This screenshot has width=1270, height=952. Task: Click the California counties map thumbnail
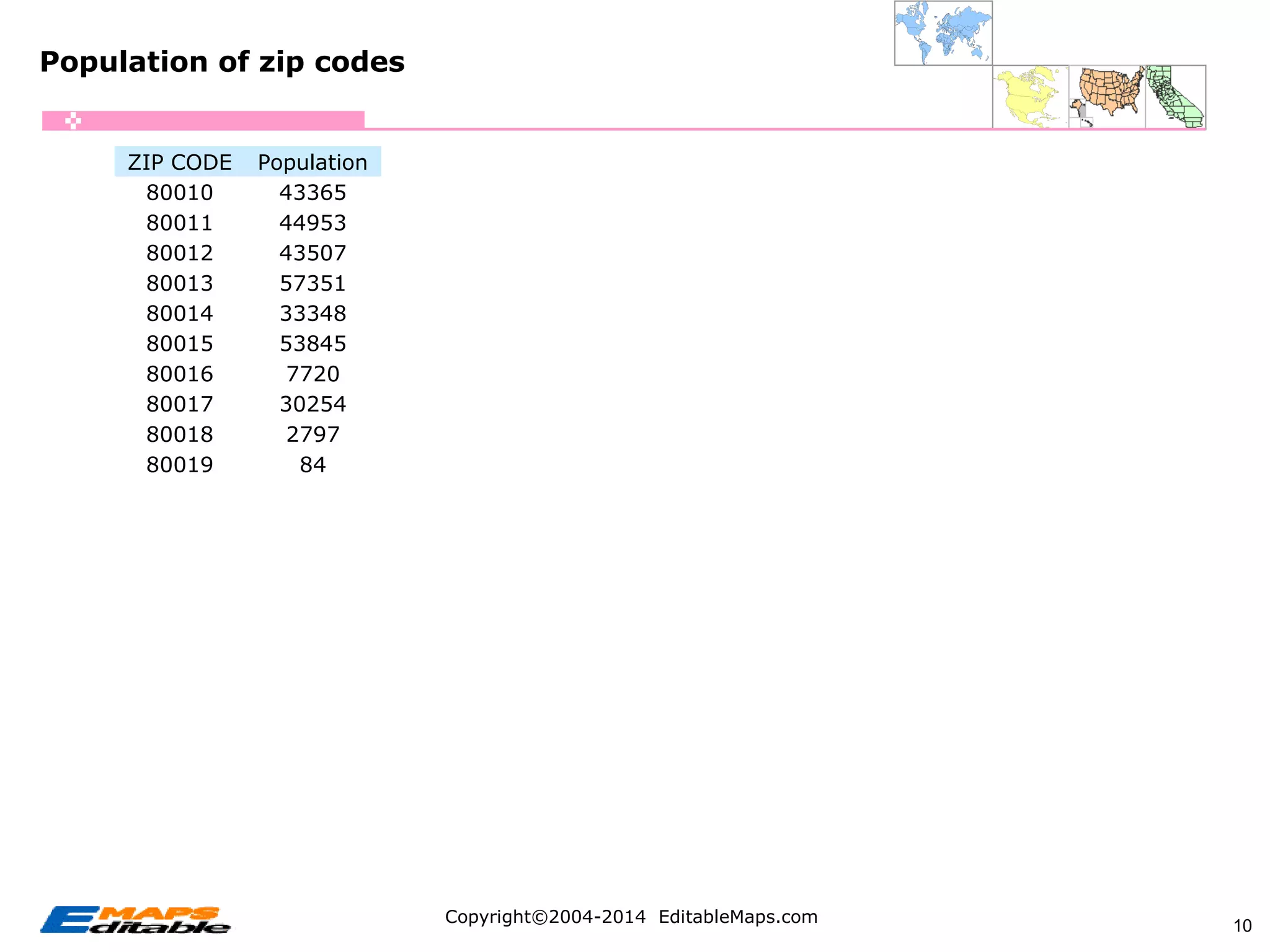tap(1175, 97)
